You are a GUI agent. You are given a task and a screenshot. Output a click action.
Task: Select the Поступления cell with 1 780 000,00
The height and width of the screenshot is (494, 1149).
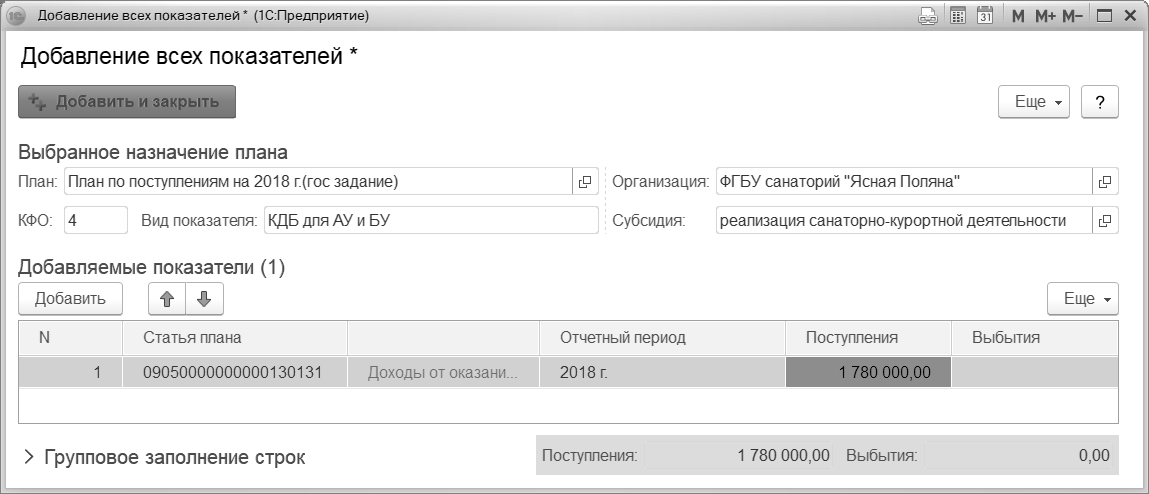[868, 372]
